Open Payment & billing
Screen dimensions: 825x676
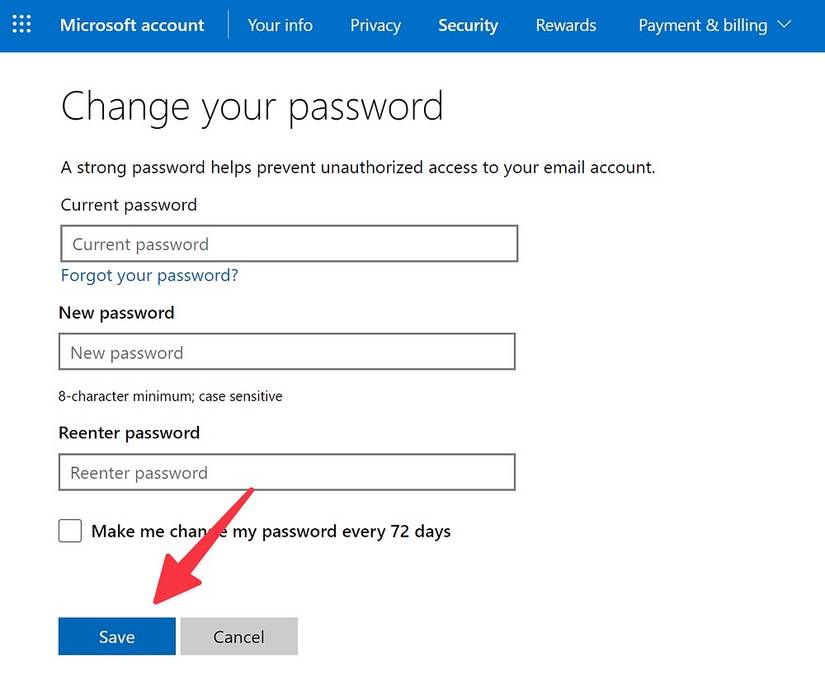703,25
